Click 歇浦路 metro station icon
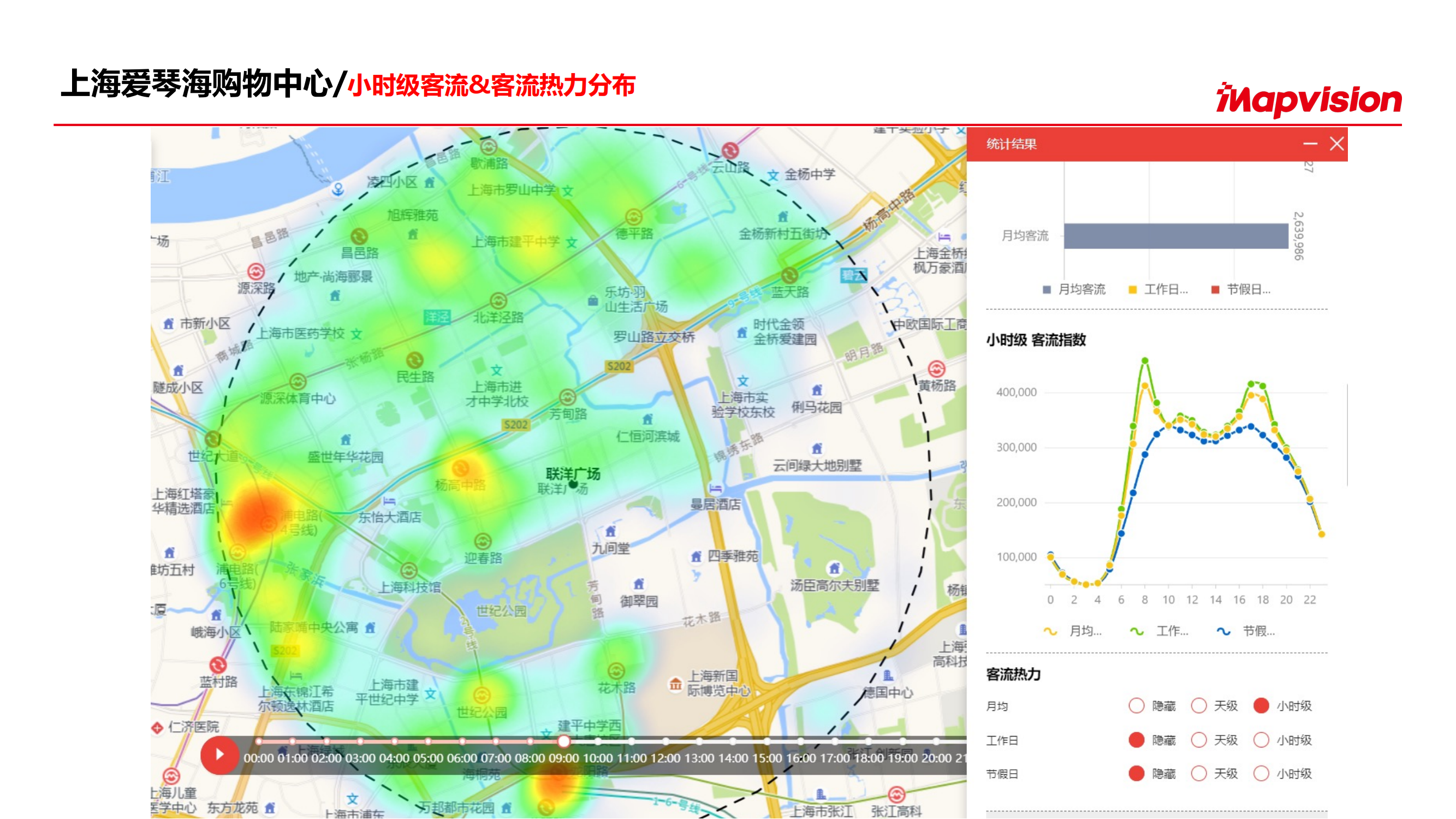1456x819 pixels. click(x=489, y=146)
